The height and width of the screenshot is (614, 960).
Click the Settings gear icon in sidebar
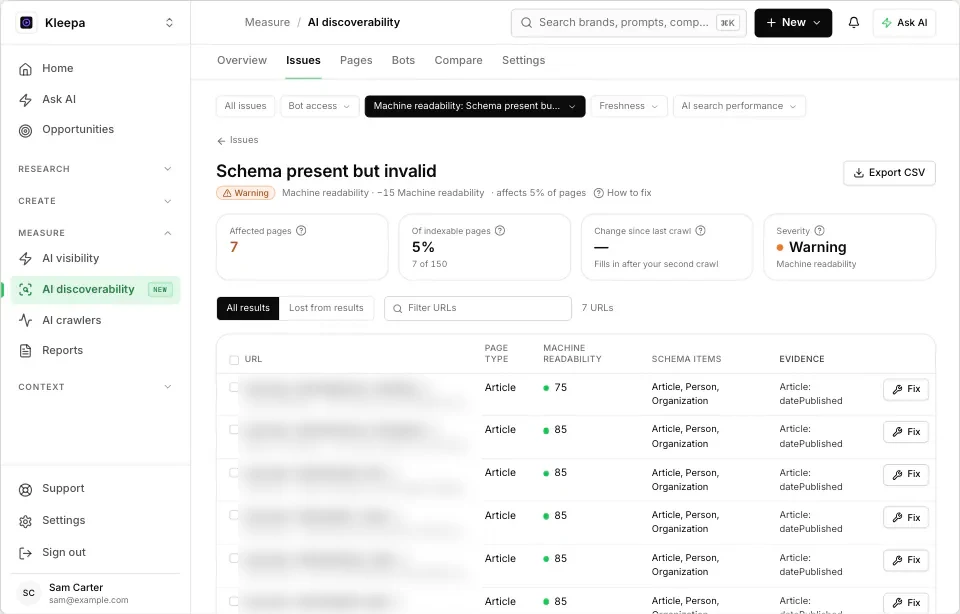click(x=25, y=521)
